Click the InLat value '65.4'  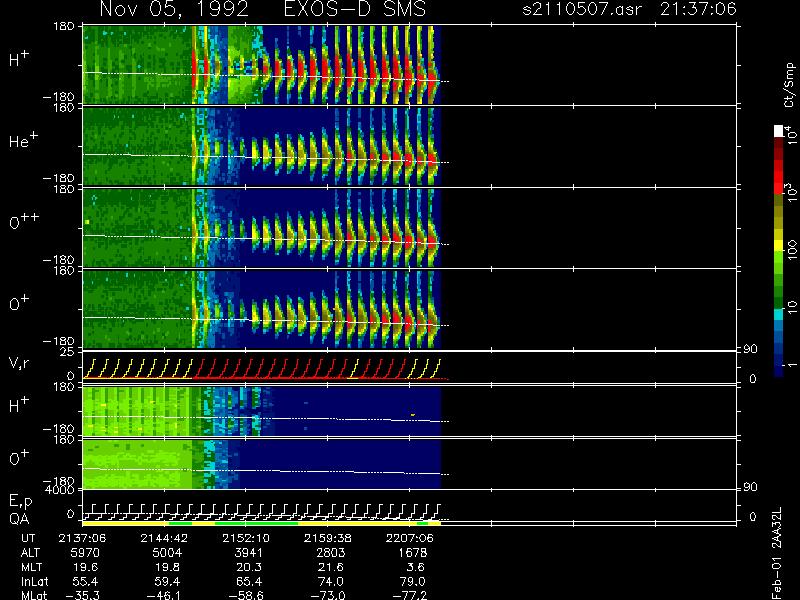coord(248,581)
